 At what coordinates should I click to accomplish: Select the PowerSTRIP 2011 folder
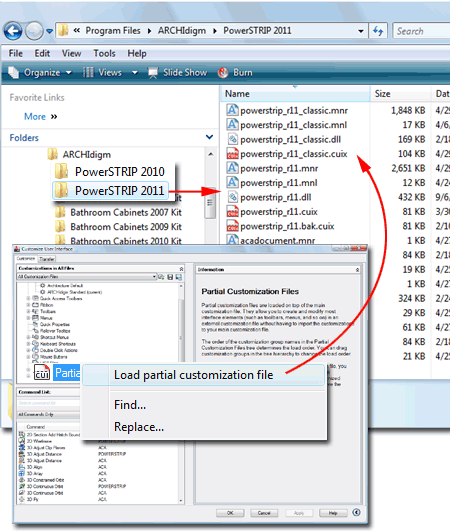tap(110, 190)
